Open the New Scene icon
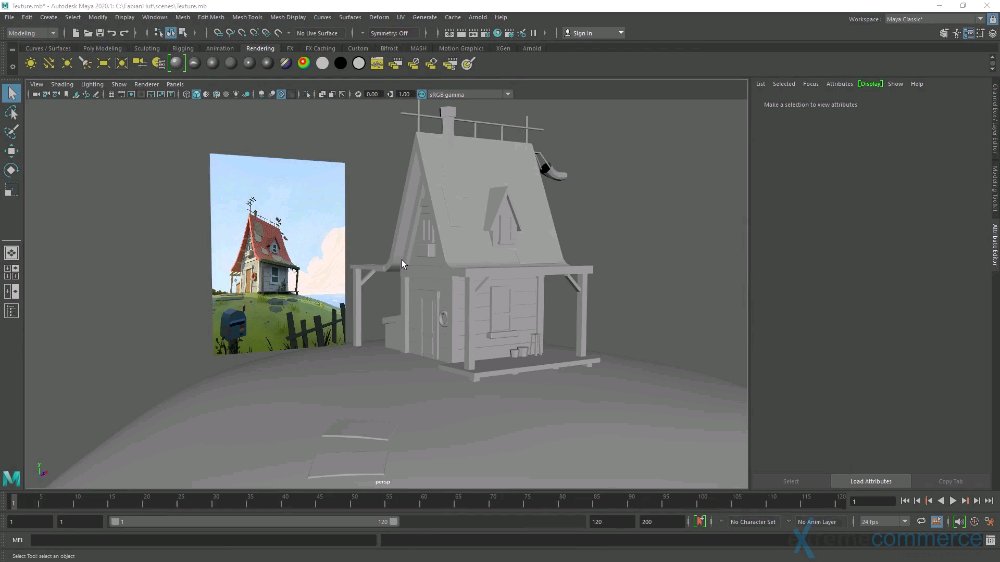This screenshot has width=1000, height=562. click(76, 33)
